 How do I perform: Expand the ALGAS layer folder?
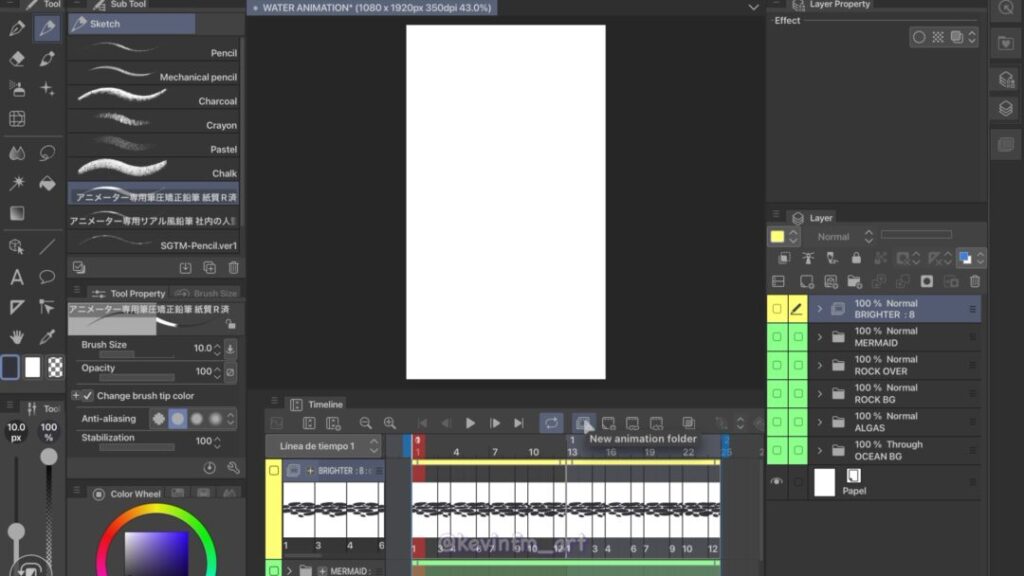[820, 422]
